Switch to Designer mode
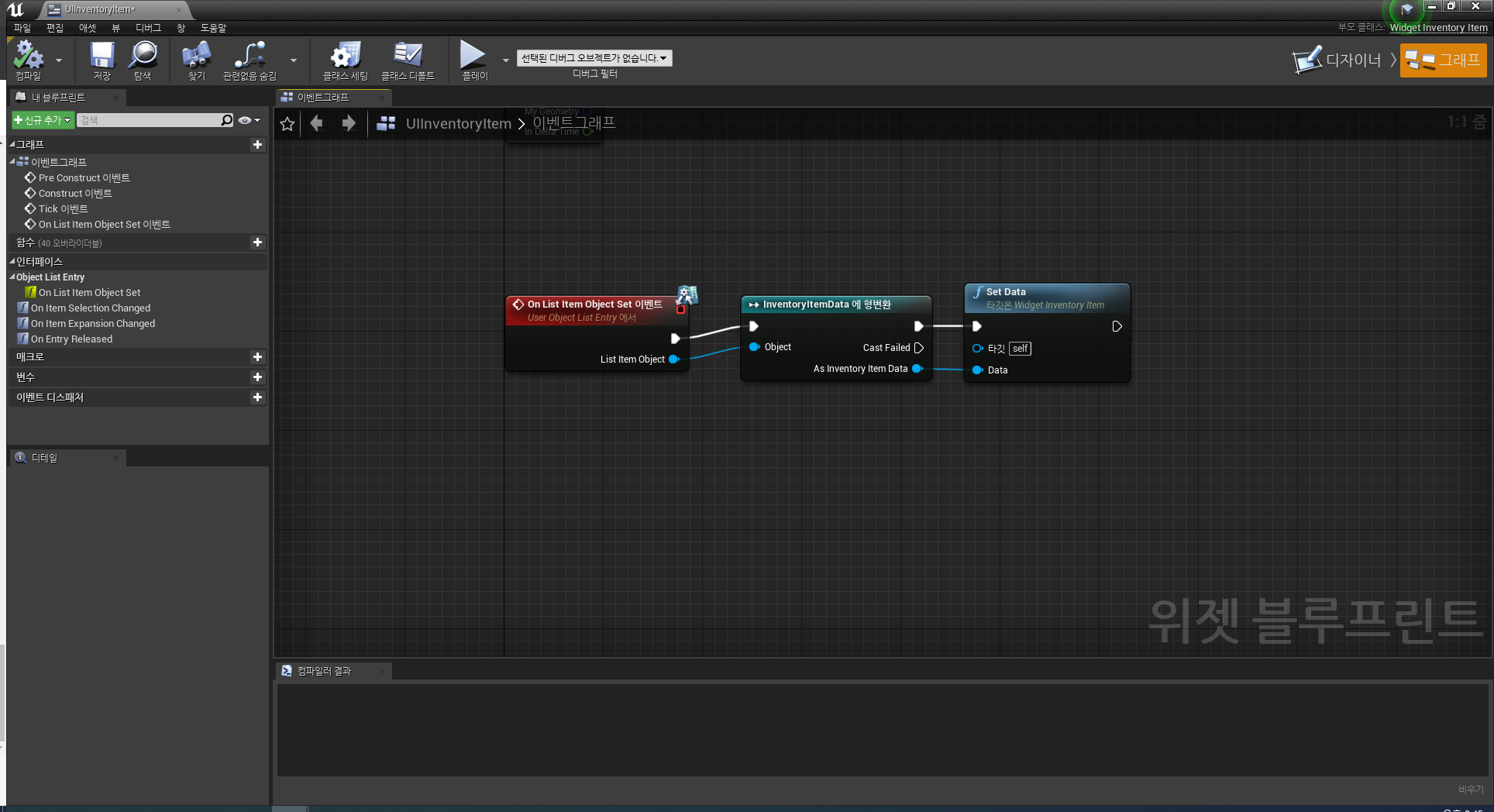Viewport: 1494px width, 812px height. (x=1337, y=60)
